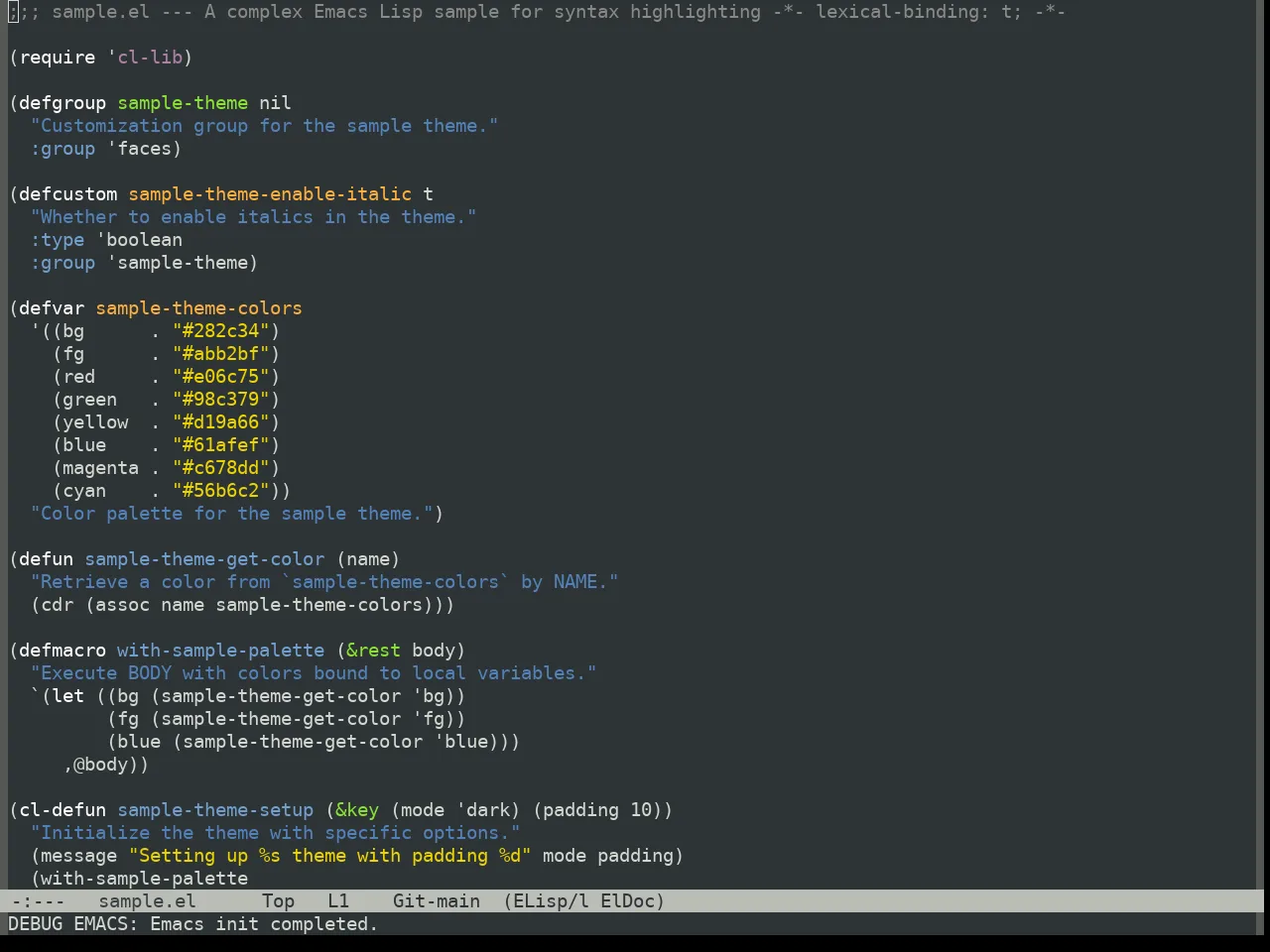Screen dimensions: 1270x952
Task: Click 'sample-theme-enable-italic' variable name
Action: point(270,194)
